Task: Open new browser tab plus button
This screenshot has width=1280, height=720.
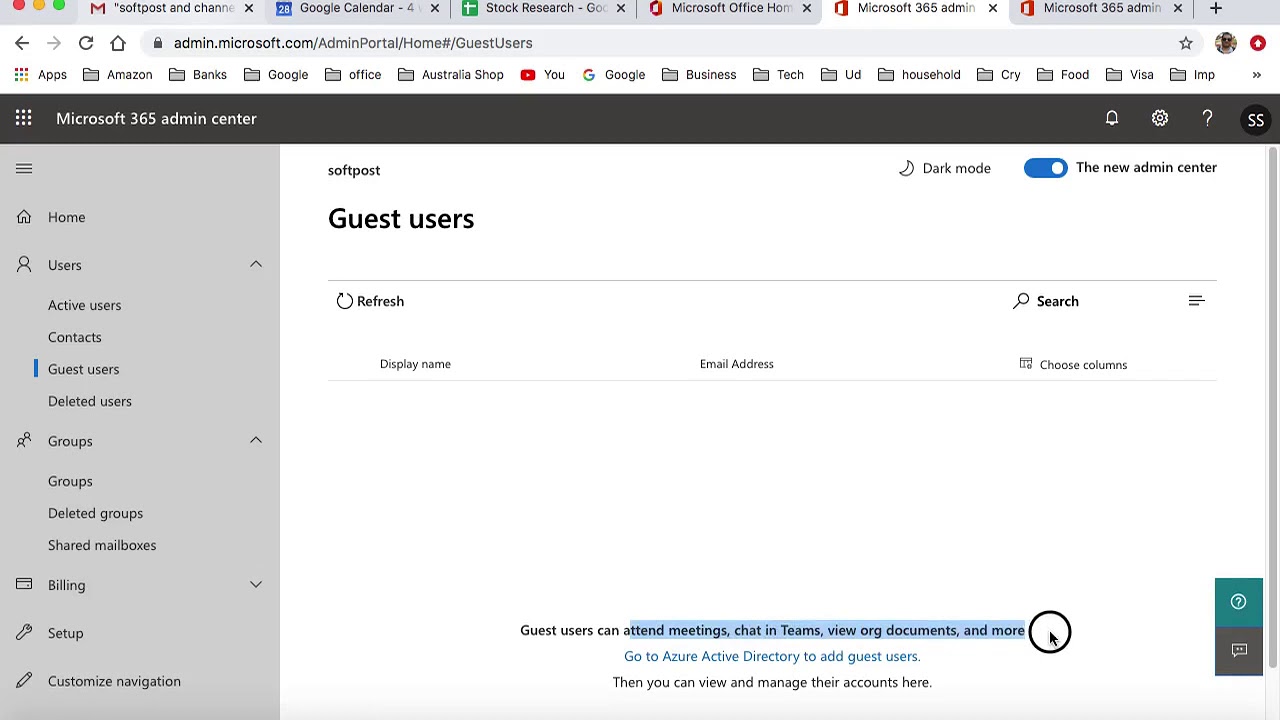Action: (x=1216, y=8)
